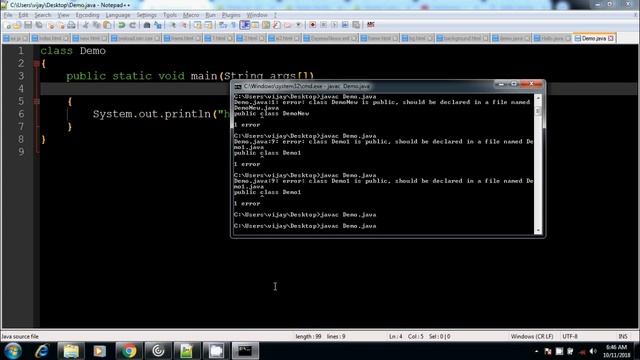Click the stop macro recording icon

coord(323,25)
